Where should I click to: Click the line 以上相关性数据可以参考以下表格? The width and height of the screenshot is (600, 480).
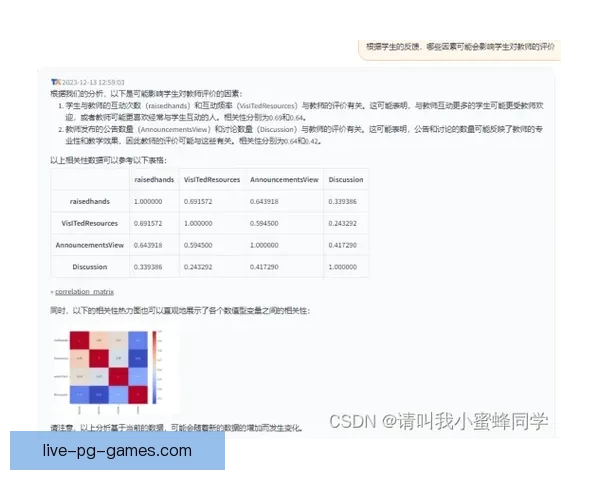(108, 160)
